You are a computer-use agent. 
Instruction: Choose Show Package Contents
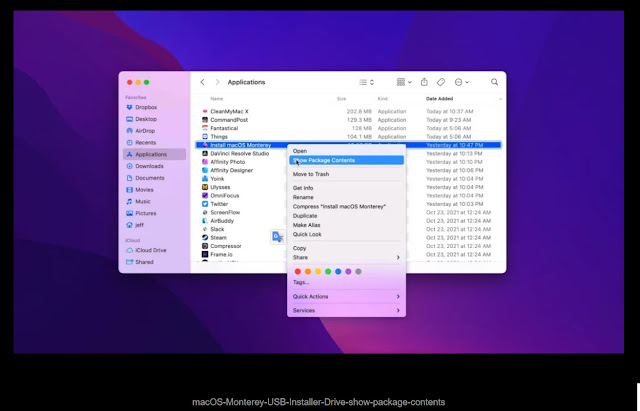tap(346, 160)
